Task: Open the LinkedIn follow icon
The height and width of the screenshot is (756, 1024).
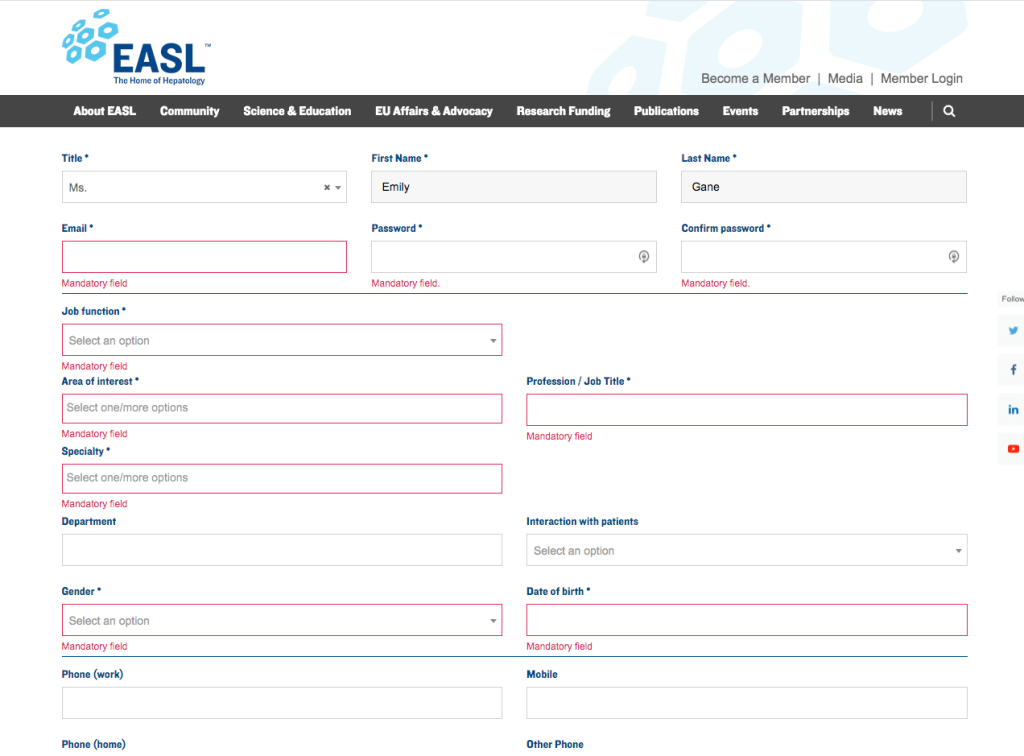Action: (x=1012, y=410)
